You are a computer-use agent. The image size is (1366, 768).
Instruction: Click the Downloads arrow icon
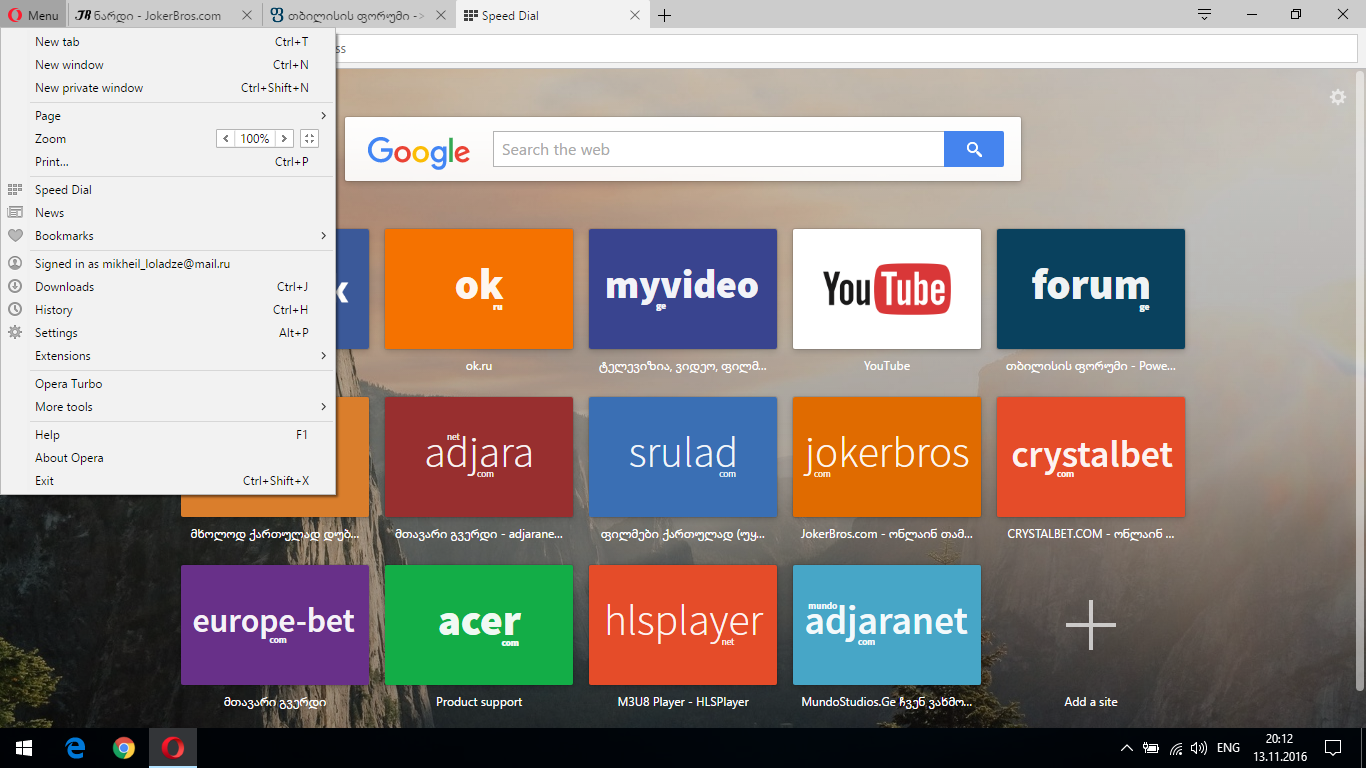(15, 287)
